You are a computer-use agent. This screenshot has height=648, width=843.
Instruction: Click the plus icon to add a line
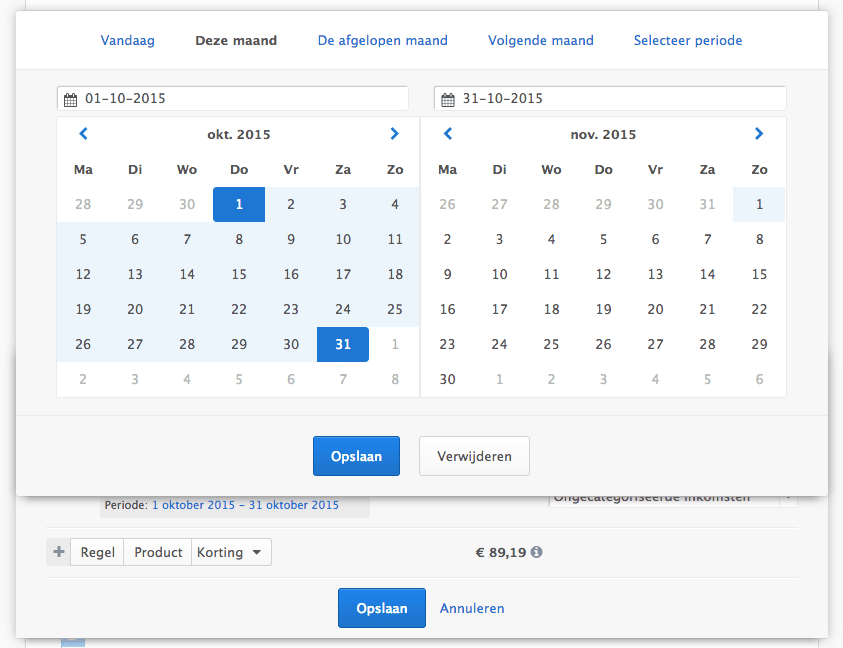click(58, 551)
